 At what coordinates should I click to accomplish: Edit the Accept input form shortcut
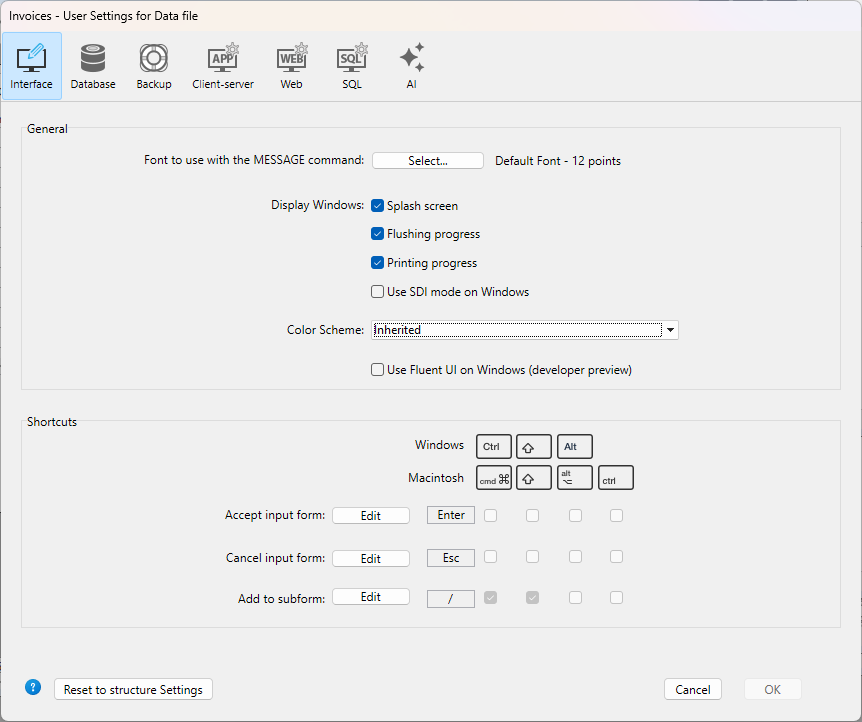tap(370, 516)
